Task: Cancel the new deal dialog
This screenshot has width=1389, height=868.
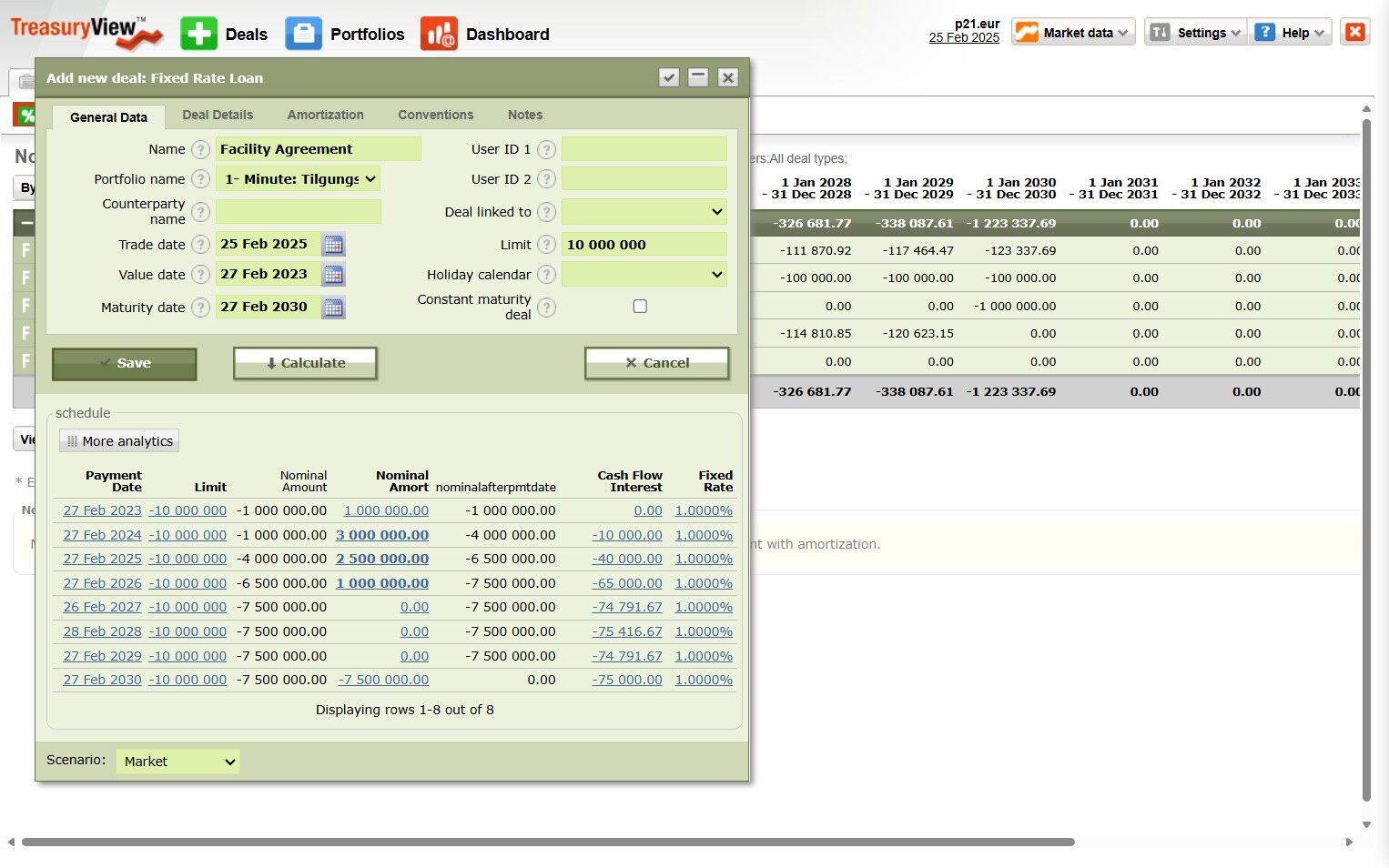Action: 656,363
